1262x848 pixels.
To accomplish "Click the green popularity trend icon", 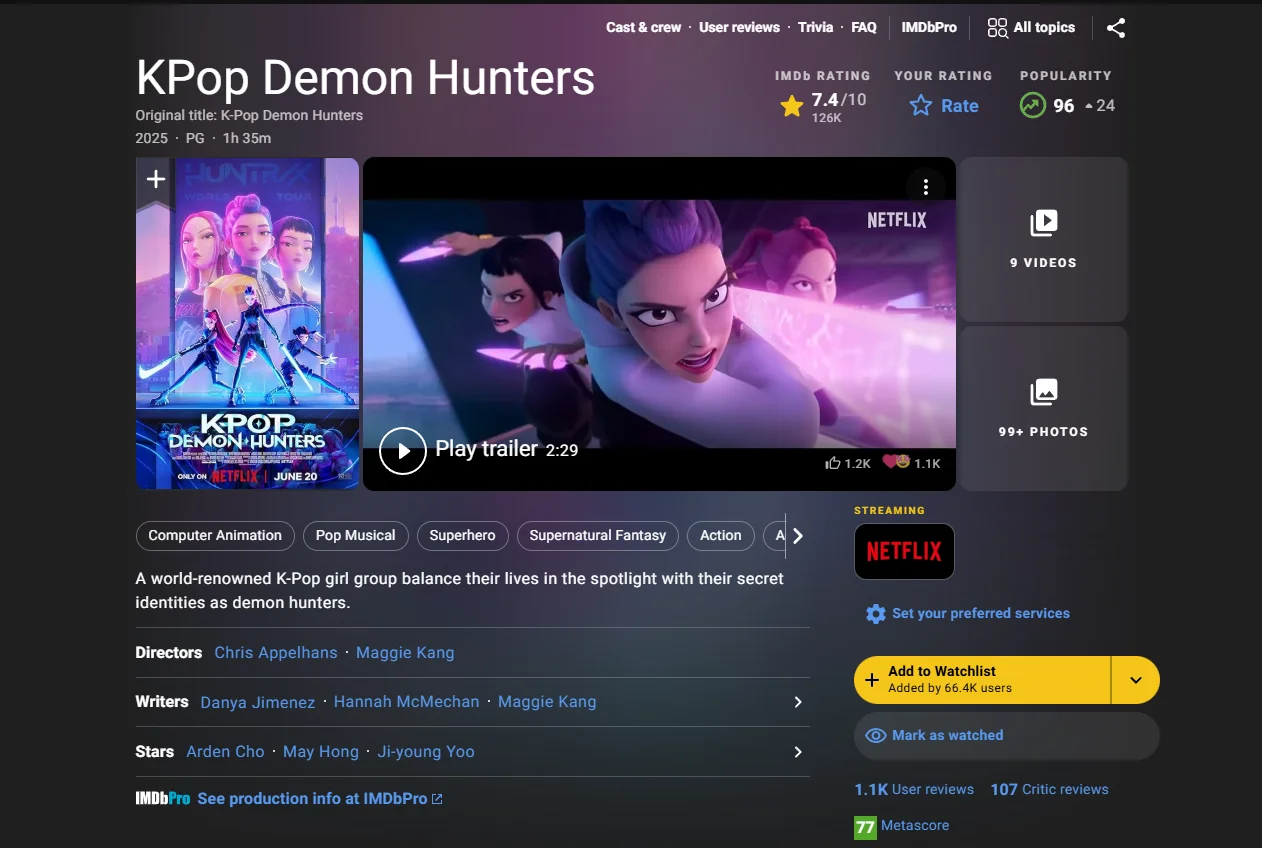I will click(1032, 105).
